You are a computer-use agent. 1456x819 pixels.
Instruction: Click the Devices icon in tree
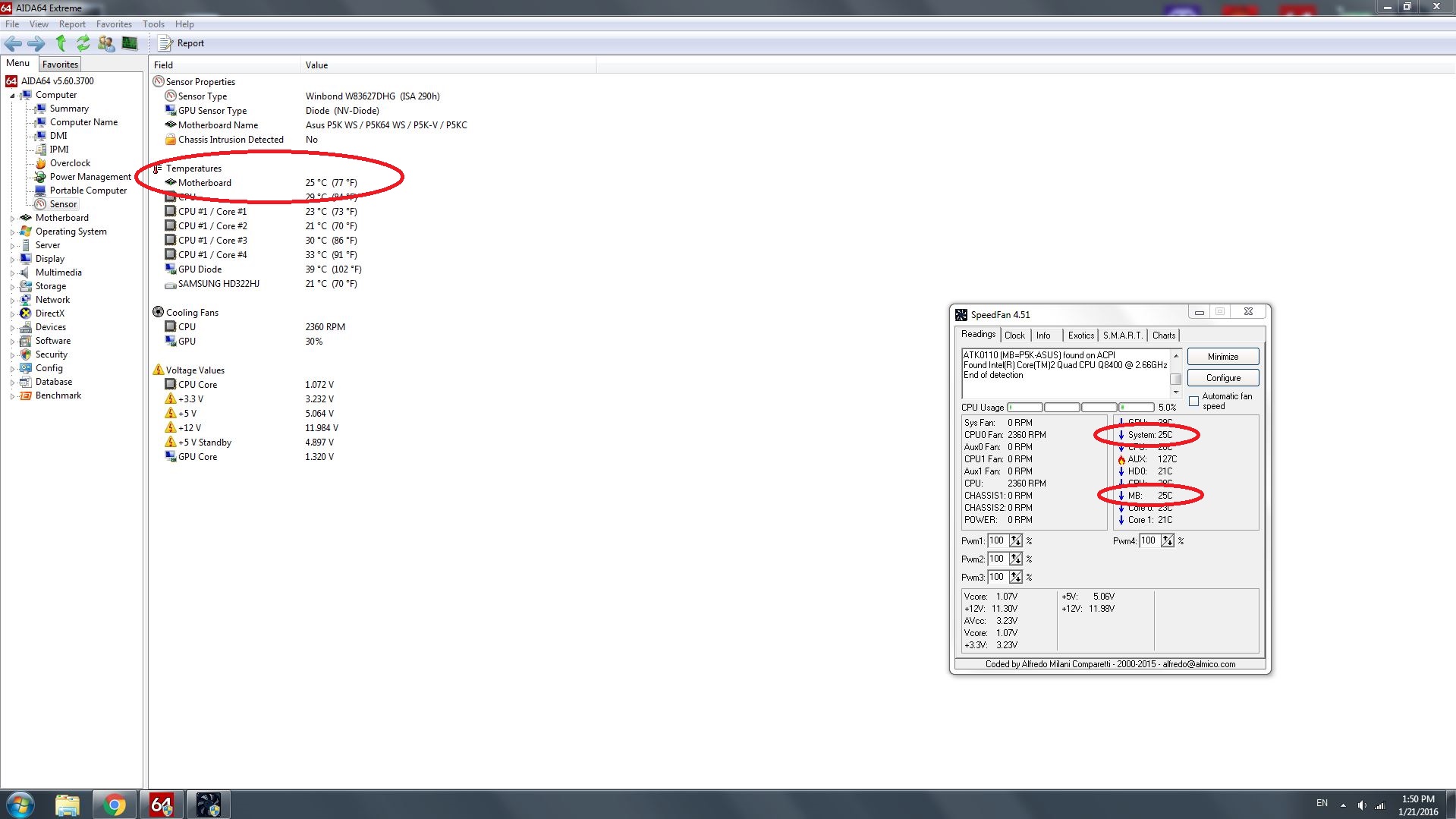(26, 327)
